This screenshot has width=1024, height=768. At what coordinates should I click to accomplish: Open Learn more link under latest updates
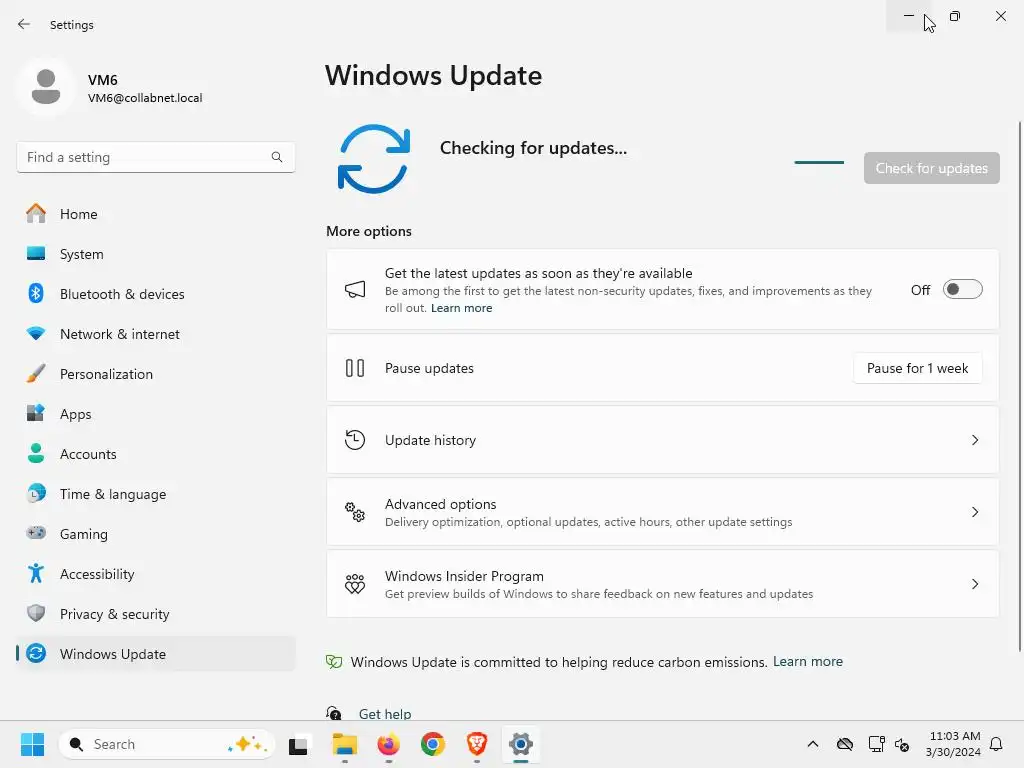461,308
